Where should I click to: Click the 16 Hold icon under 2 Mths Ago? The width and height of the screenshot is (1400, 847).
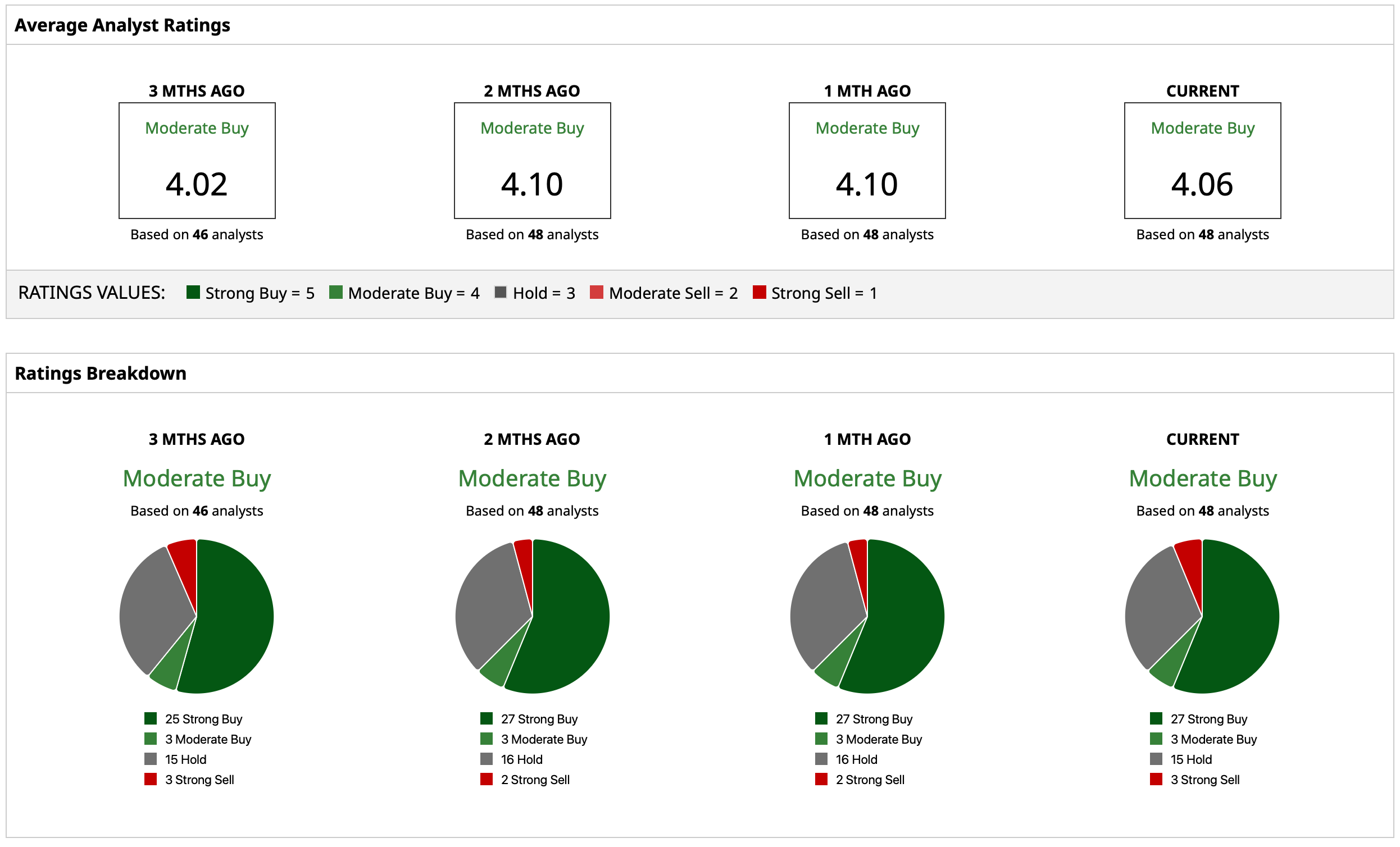coord(487,759)
